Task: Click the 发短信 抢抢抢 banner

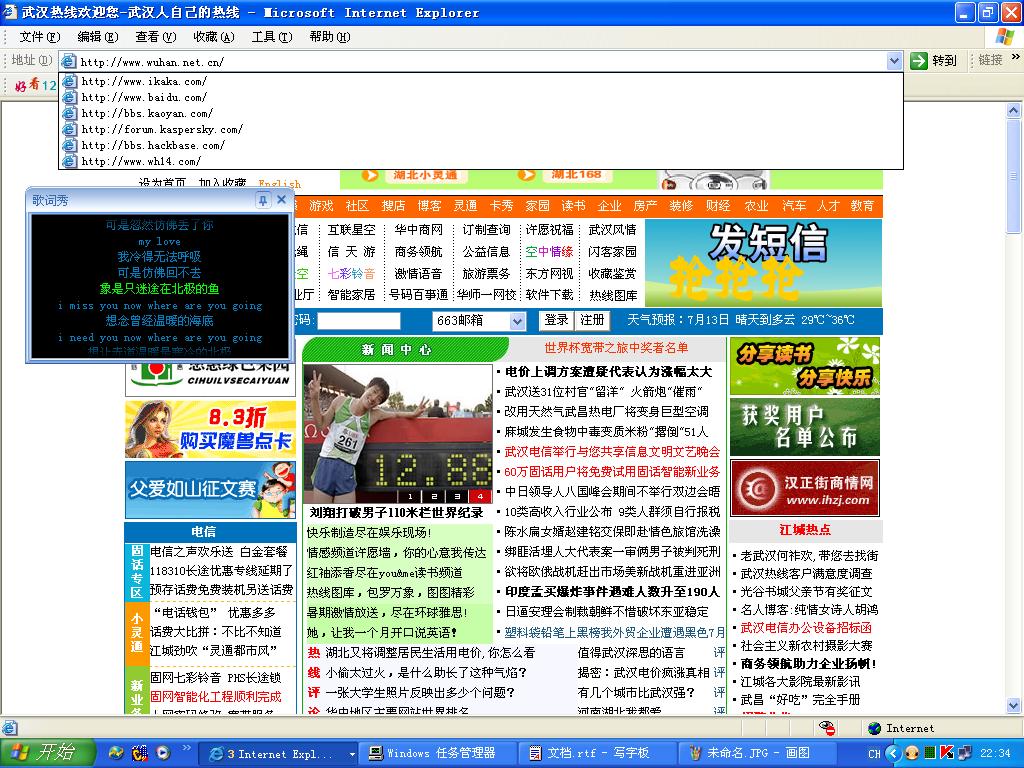Action: (x=763, y=263)
